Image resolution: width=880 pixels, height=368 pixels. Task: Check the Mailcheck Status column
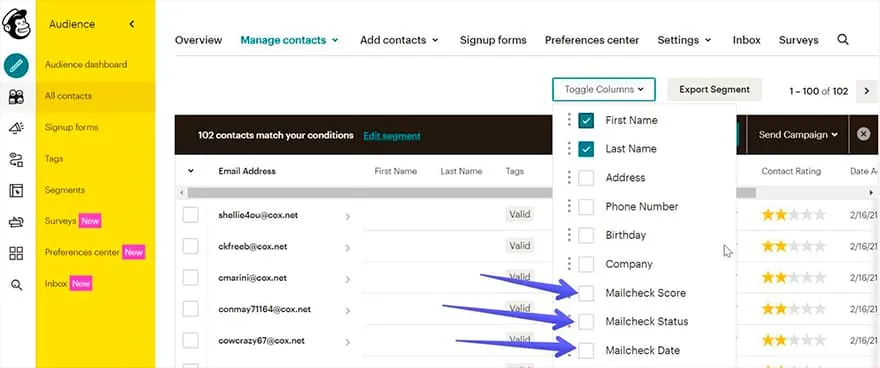(586, 321)
